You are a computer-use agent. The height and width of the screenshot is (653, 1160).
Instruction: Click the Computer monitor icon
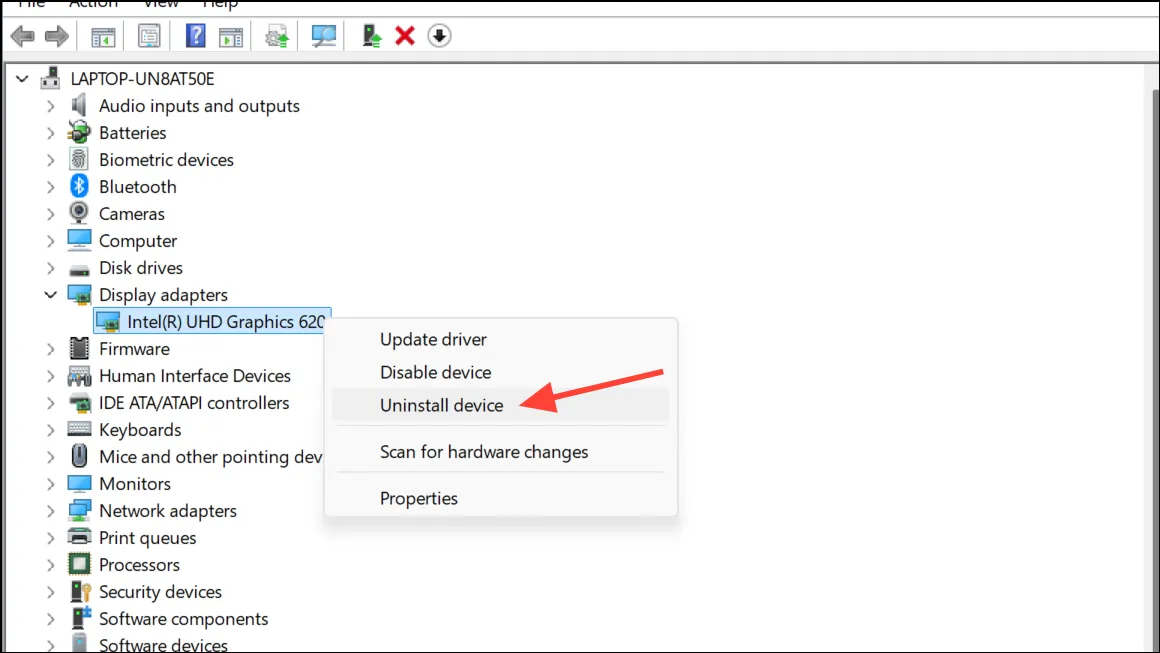point(79,240)
